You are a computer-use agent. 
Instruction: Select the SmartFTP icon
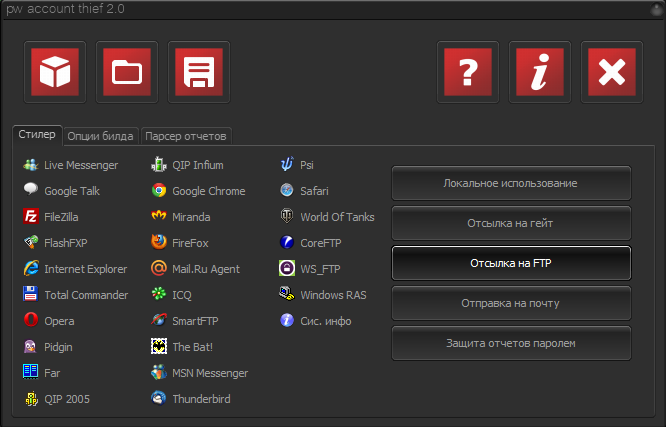[159, 320]
